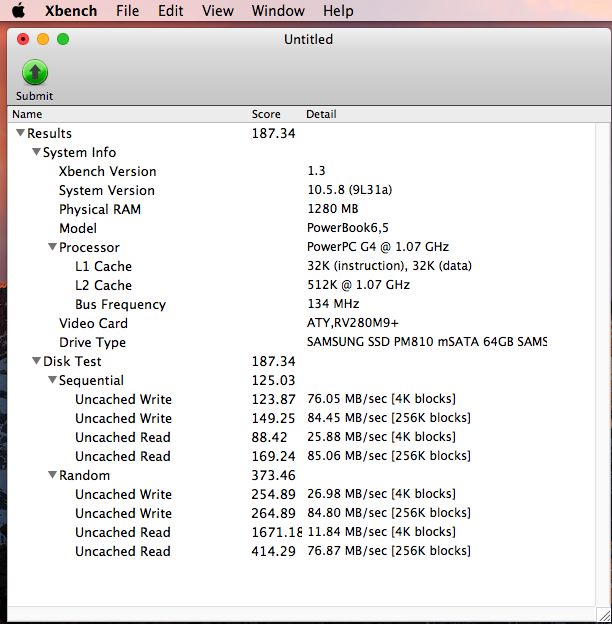
Task: Collapse the Random disclosure triangle
Action: coord(52,475)
